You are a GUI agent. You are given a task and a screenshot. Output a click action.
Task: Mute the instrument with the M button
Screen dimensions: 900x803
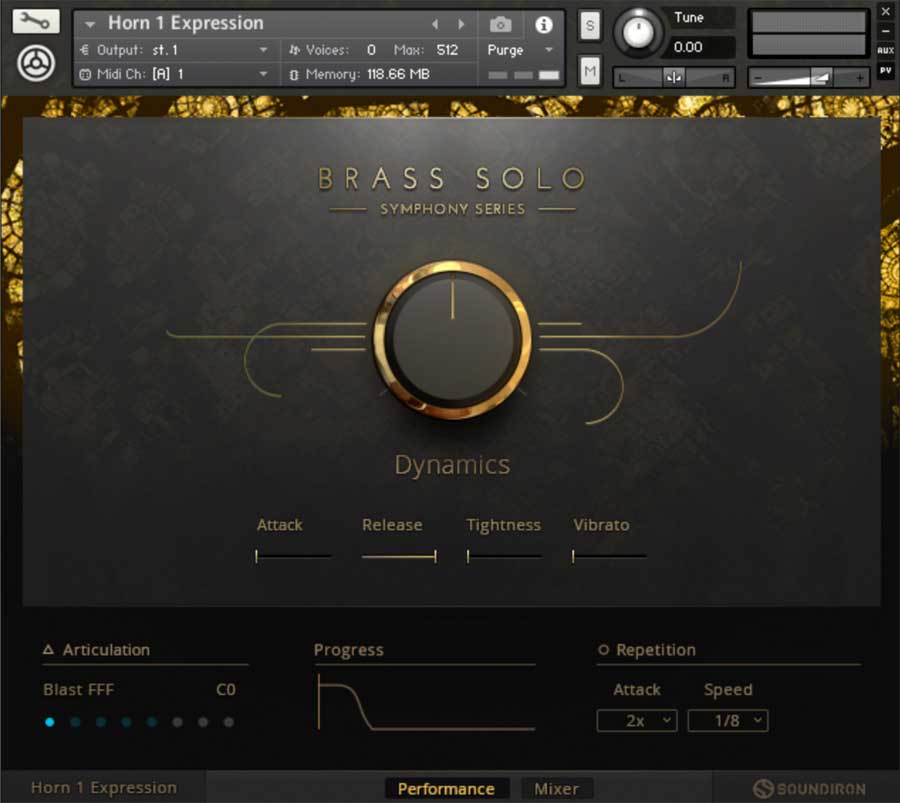590,71
